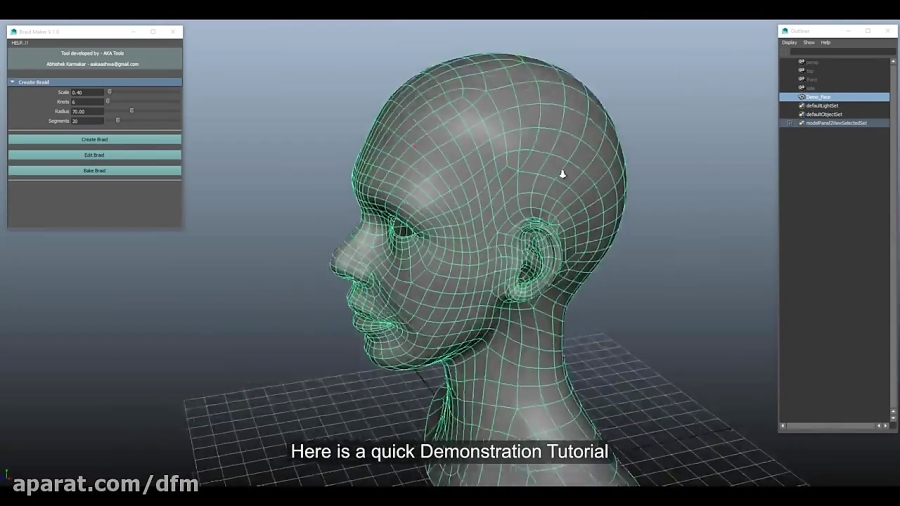The width and height of the screenshot is (900, 506).
Task: Click Outliner horizontal scrollbar right arrow
Action: (886, 426)
